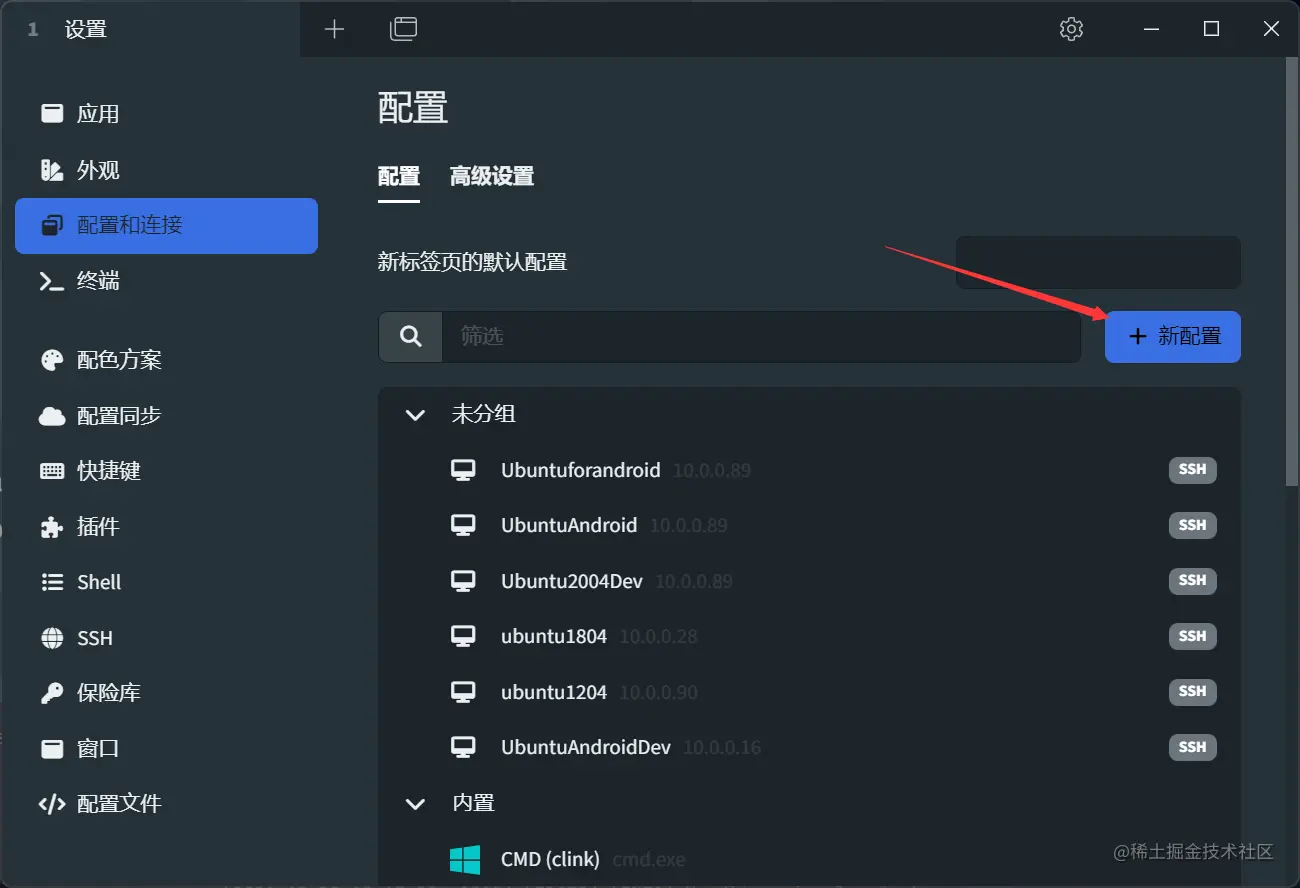1300x888 pixels.
Task: Select the Ubuntu2004Dev profile
Action: coord(809,581)
